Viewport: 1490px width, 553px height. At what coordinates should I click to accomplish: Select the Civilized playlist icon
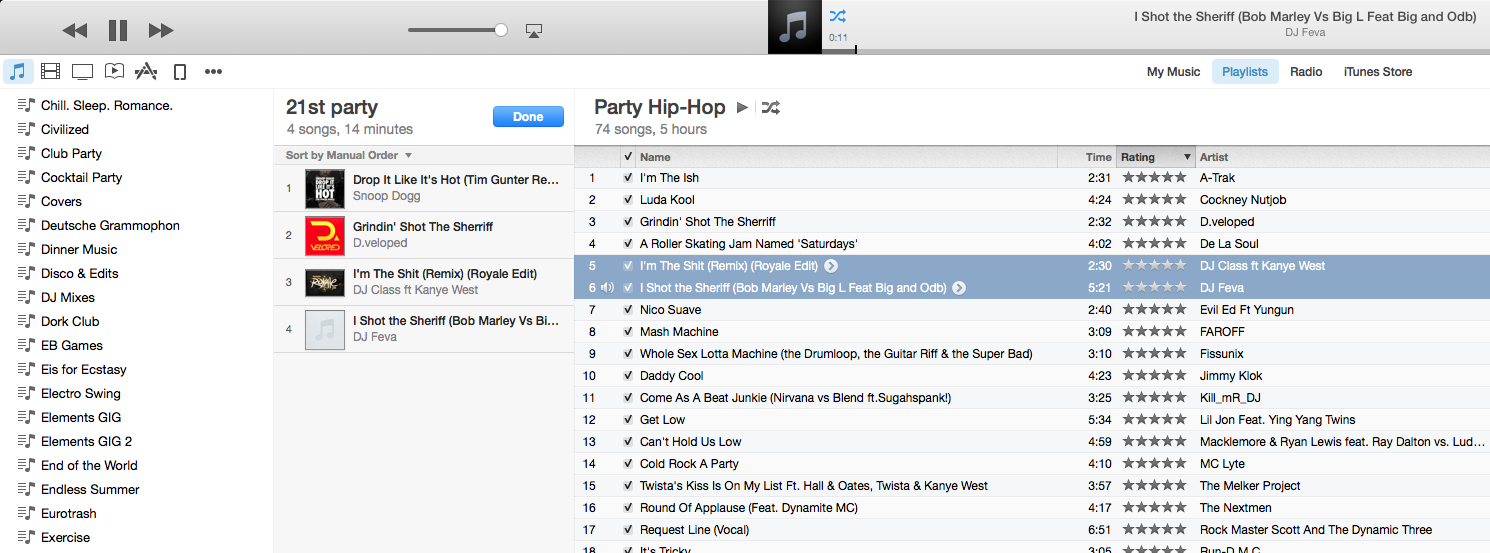point(26,129)
